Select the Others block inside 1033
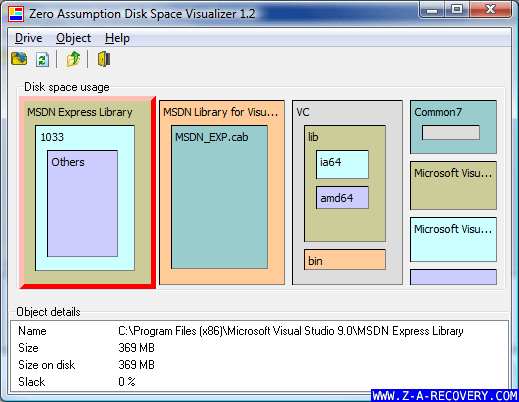The width and height of the screenshot is (519, 402). pyautogui.click(x=82, y=203)
